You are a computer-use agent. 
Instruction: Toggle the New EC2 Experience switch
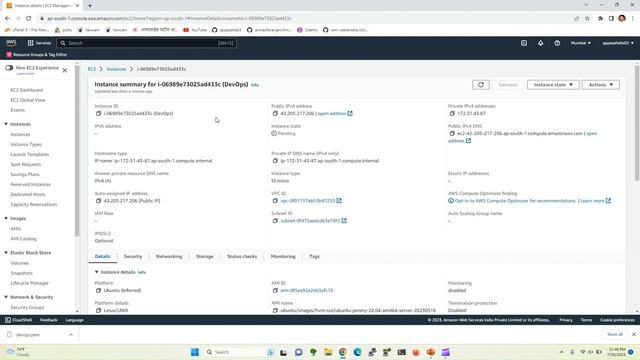click(x=9, y=68)
